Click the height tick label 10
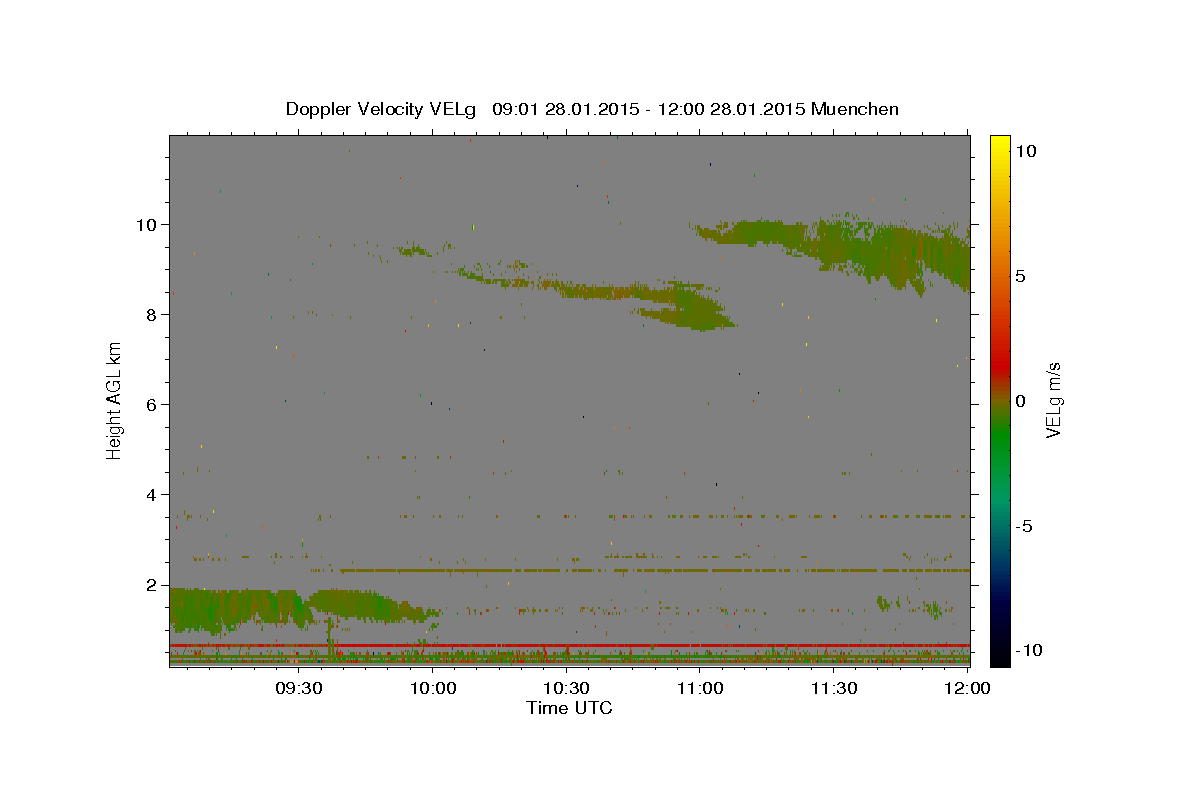1200x800 pixels. [x=148, y=225]
